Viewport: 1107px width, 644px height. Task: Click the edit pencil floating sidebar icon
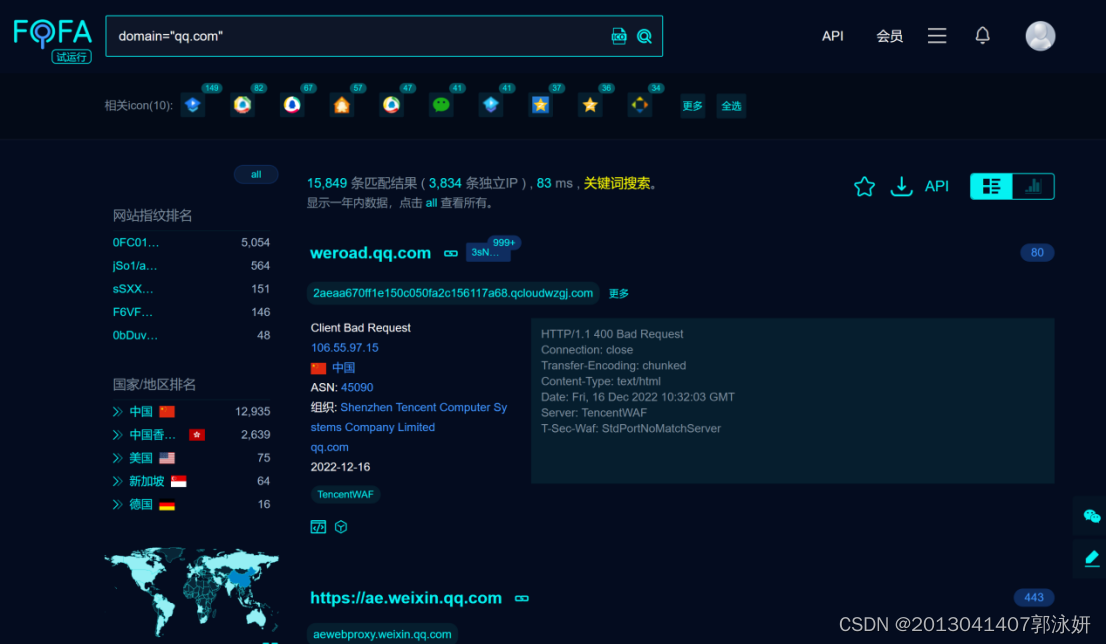click(x=1091, y=559)
